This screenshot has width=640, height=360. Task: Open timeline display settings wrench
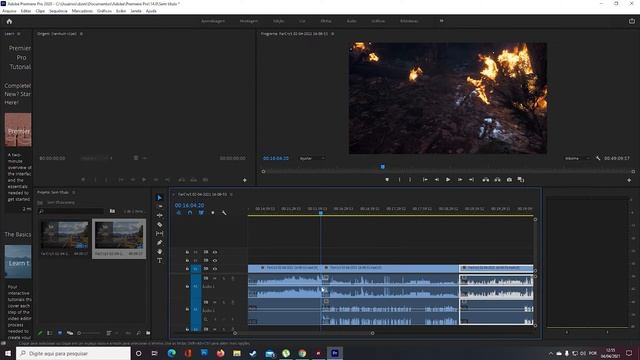click(224, 213)
